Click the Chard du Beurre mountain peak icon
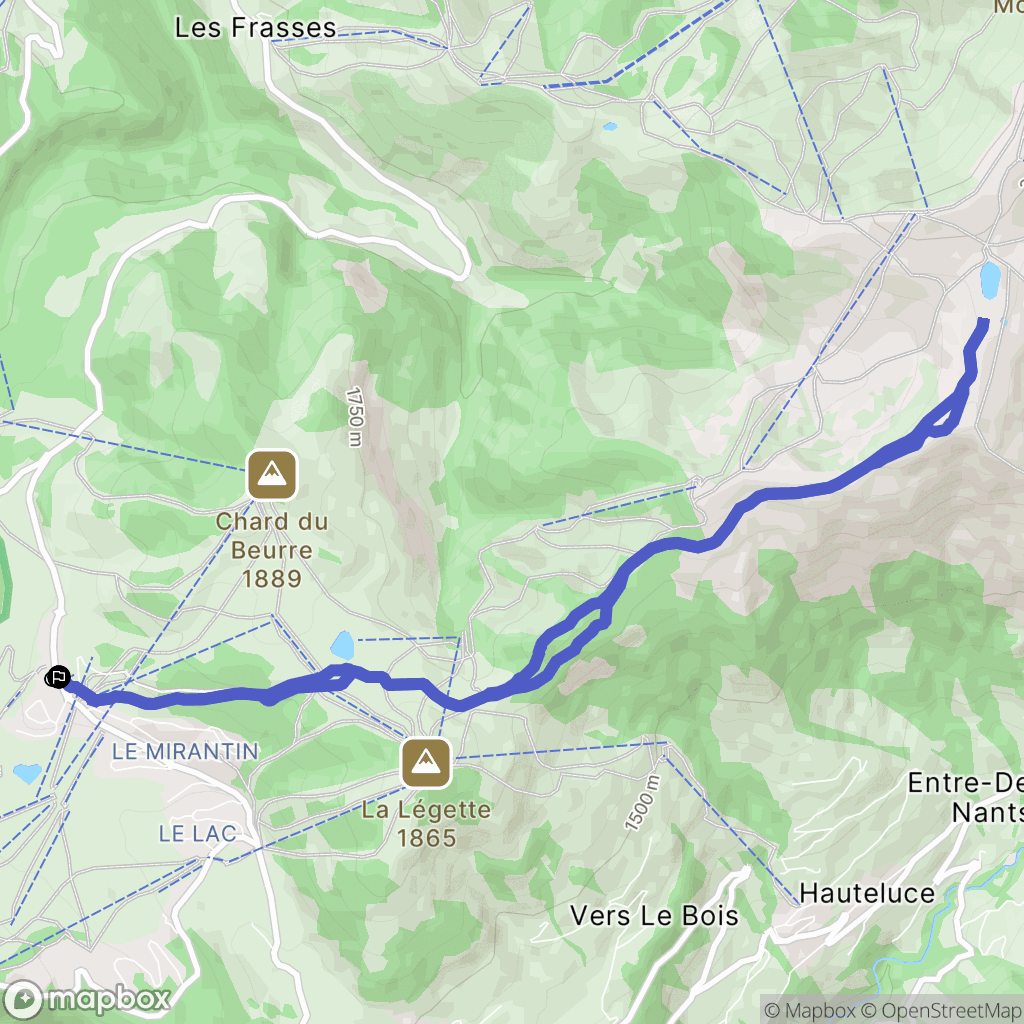This screenshot has height=1024, width=1024. pos(272,475)
